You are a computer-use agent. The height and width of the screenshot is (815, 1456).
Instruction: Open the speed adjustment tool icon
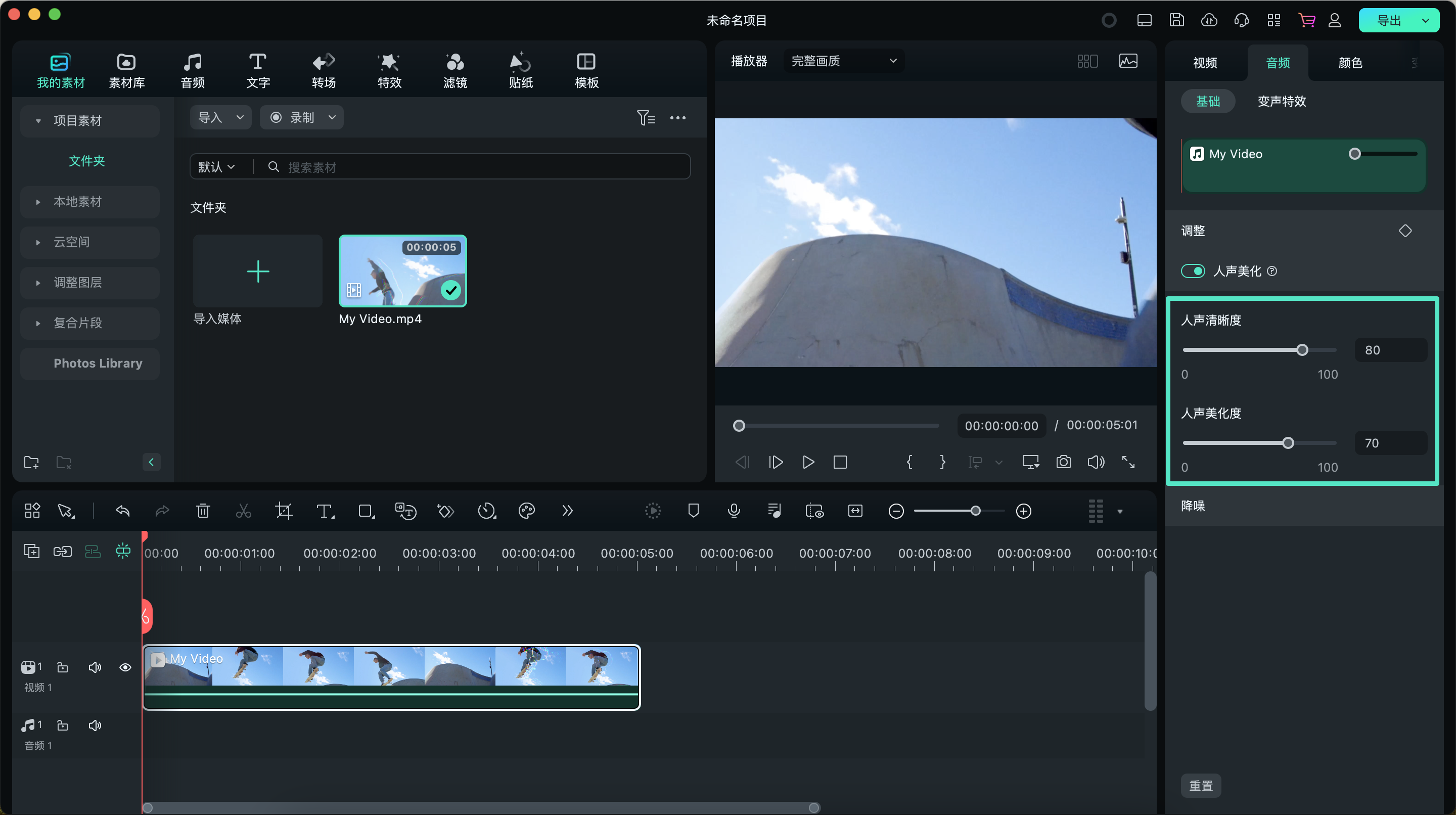coord(486,511)
